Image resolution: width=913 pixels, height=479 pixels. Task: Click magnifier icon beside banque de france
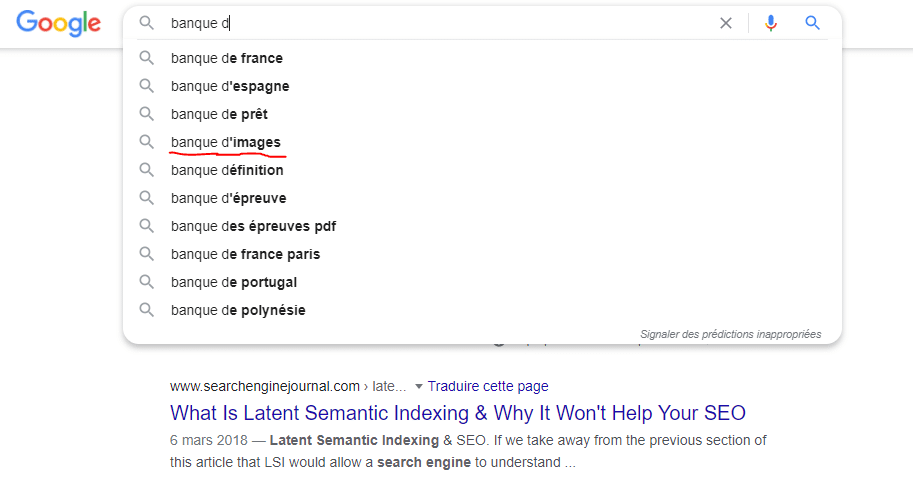(147, 58)
